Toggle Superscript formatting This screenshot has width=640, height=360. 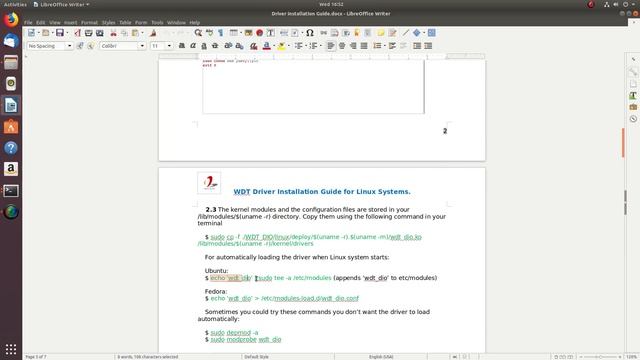pos(228,46)
